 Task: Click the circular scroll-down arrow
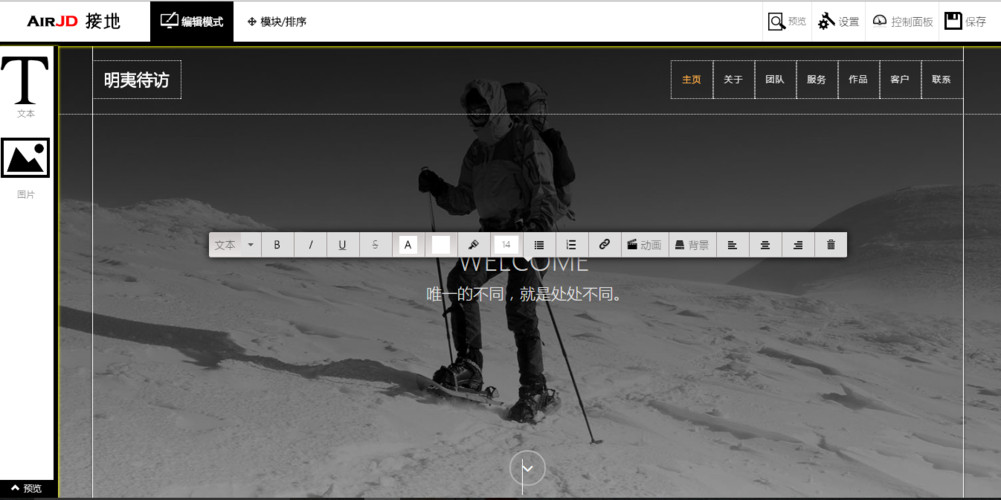[527, 469]
